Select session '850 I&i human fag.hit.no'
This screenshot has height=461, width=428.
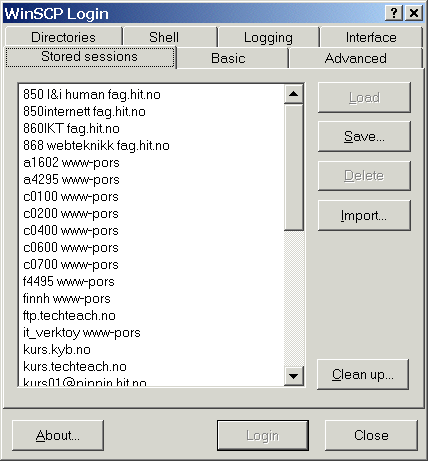[x=151, y=94]
